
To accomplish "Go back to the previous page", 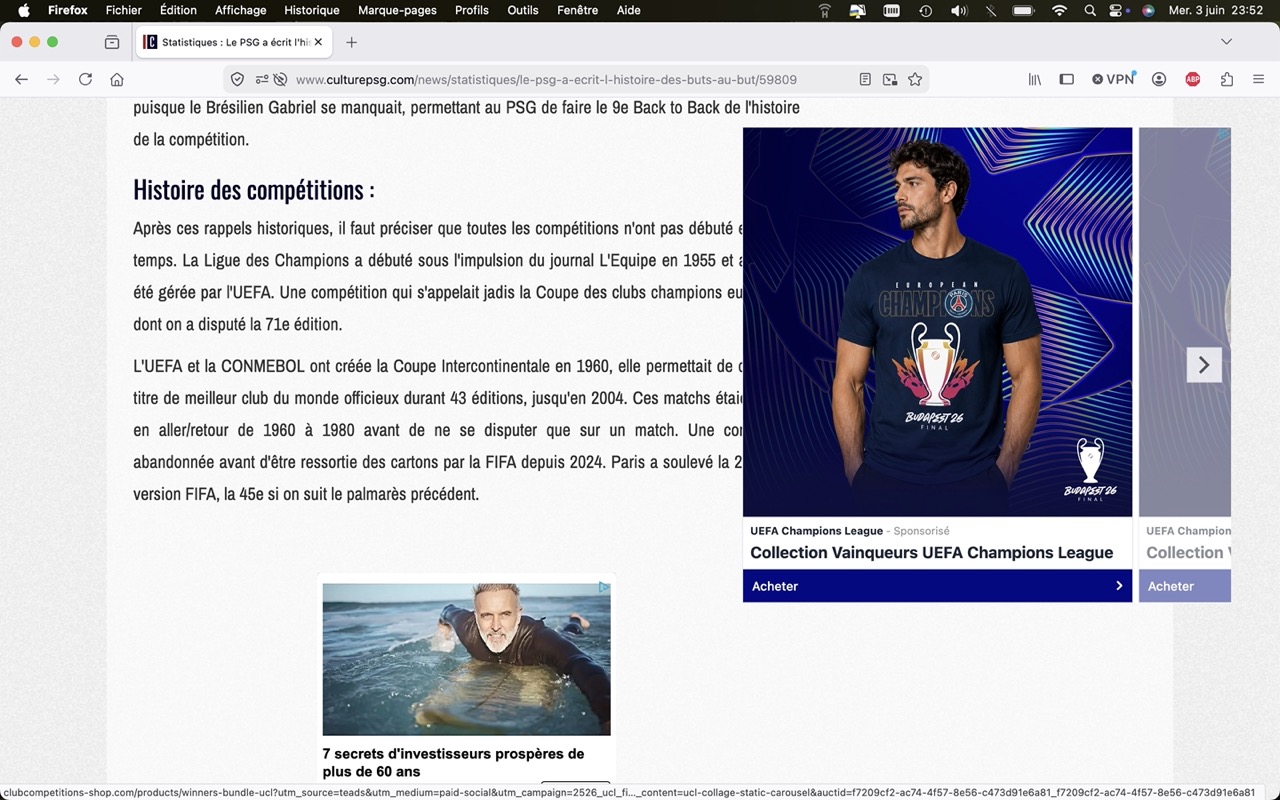I will (22, 80).
